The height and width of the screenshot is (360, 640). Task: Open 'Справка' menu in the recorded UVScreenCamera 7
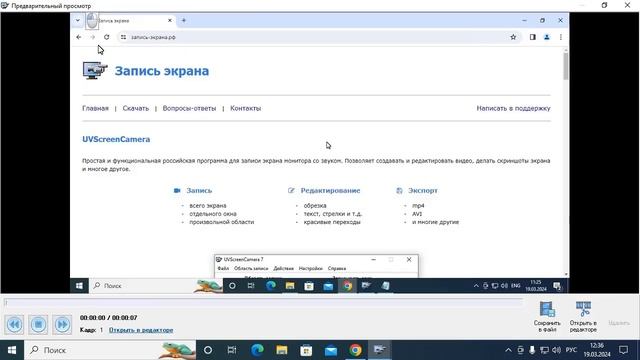pyautogui.click(x=337, y=268)
